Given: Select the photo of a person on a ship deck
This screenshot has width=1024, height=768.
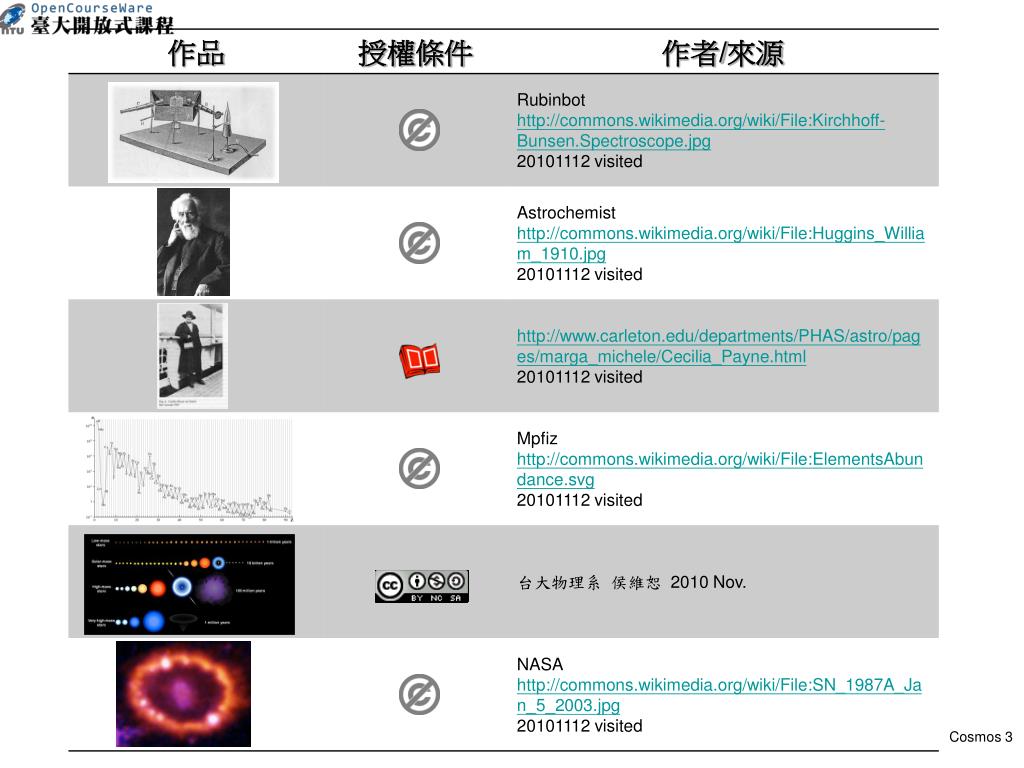Looking at the screenshot, I should (x=193, y=356).
